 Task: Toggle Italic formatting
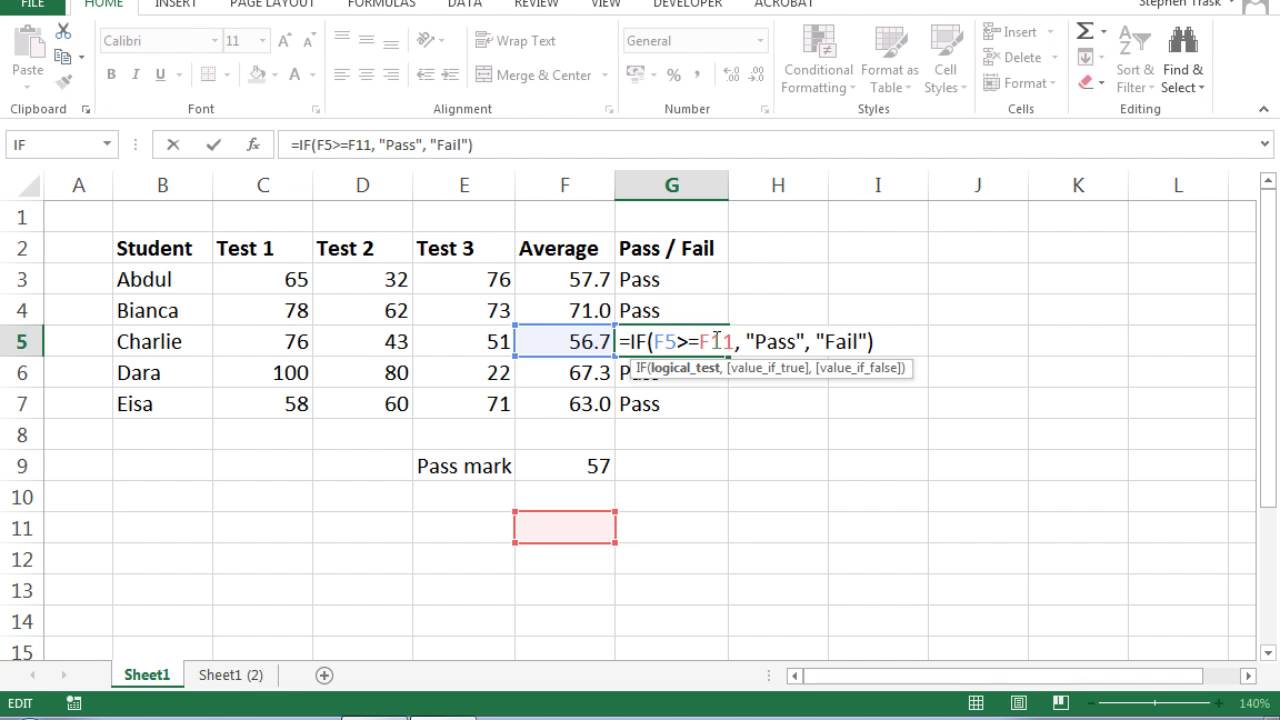click(x=135, y=74)
